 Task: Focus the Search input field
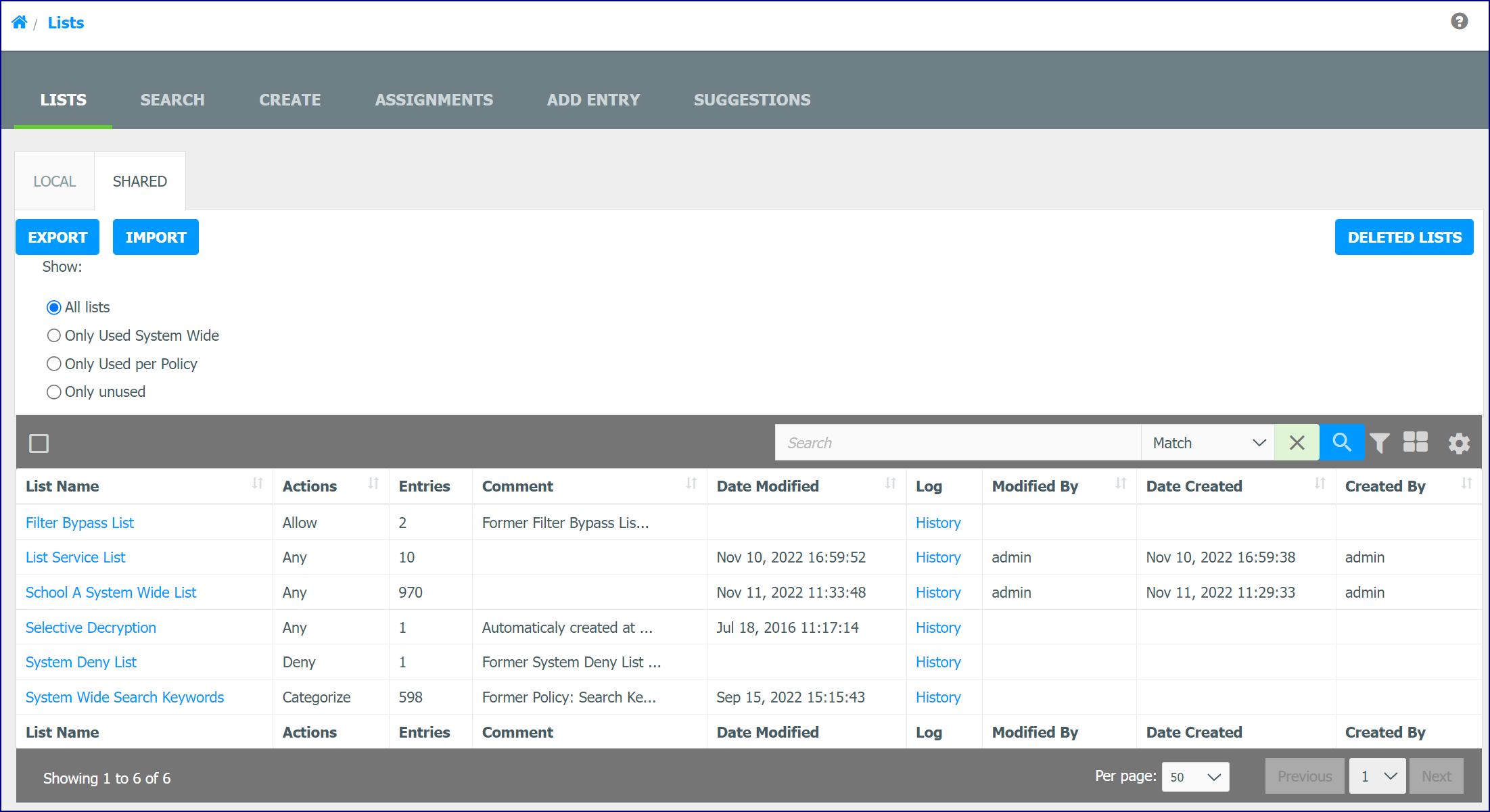pyautogui.click(x=958, y=443)
